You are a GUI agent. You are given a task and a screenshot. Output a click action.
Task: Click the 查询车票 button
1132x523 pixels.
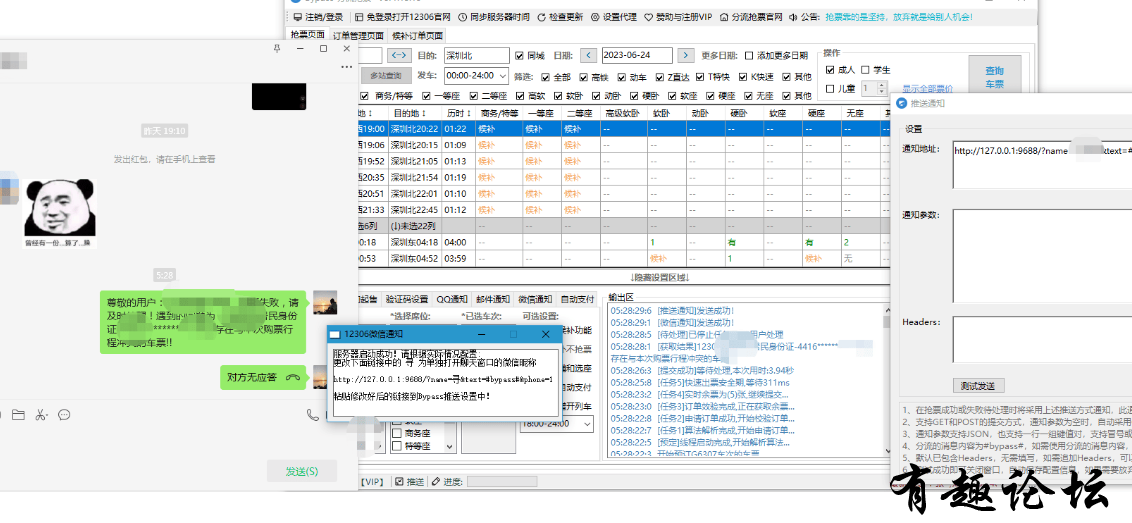point(994,76)
